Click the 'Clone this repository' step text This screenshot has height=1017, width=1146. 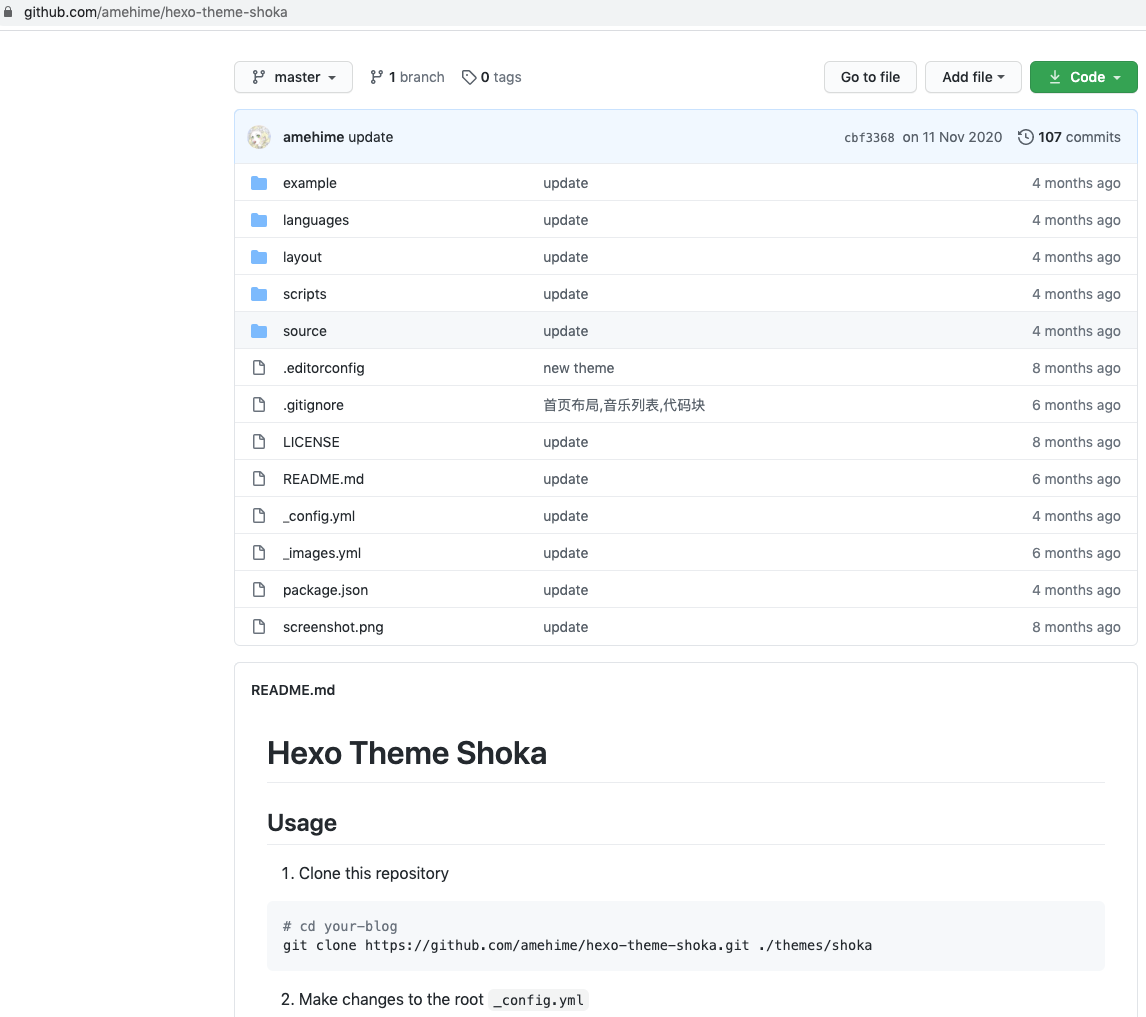(x=373, y=873)
